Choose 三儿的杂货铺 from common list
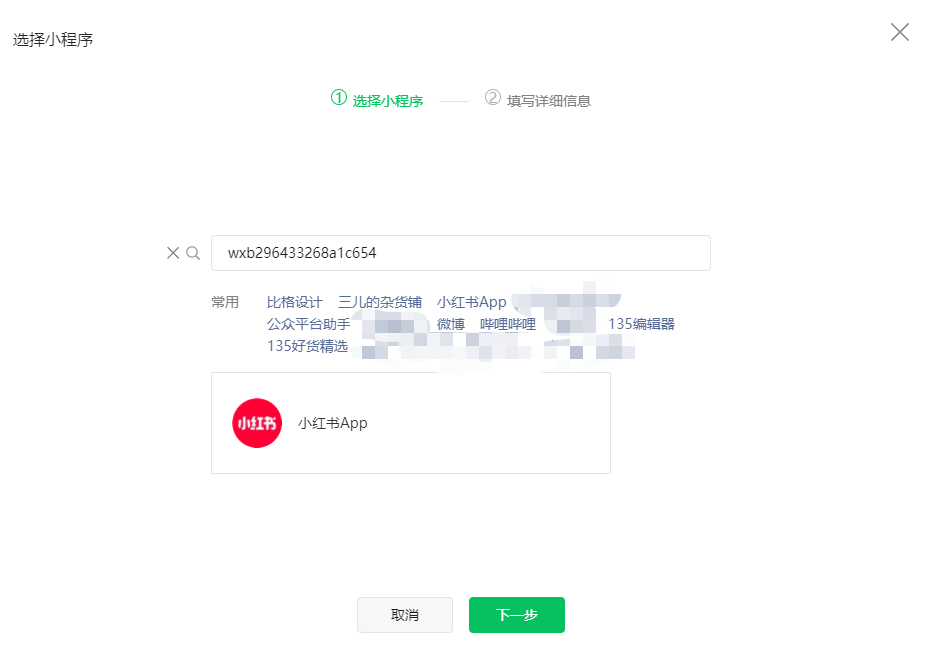The image size is (930, 661). [380, 302]
